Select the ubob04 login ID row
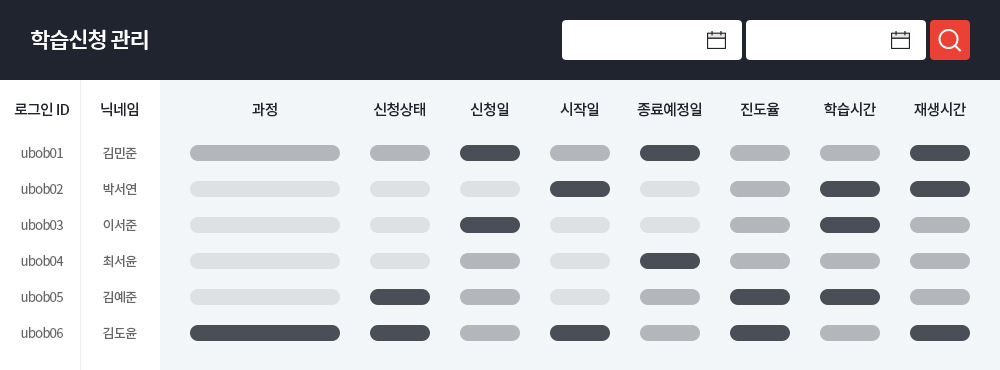Viewport: 1000px width, 370px height. [x=42, y=261]
